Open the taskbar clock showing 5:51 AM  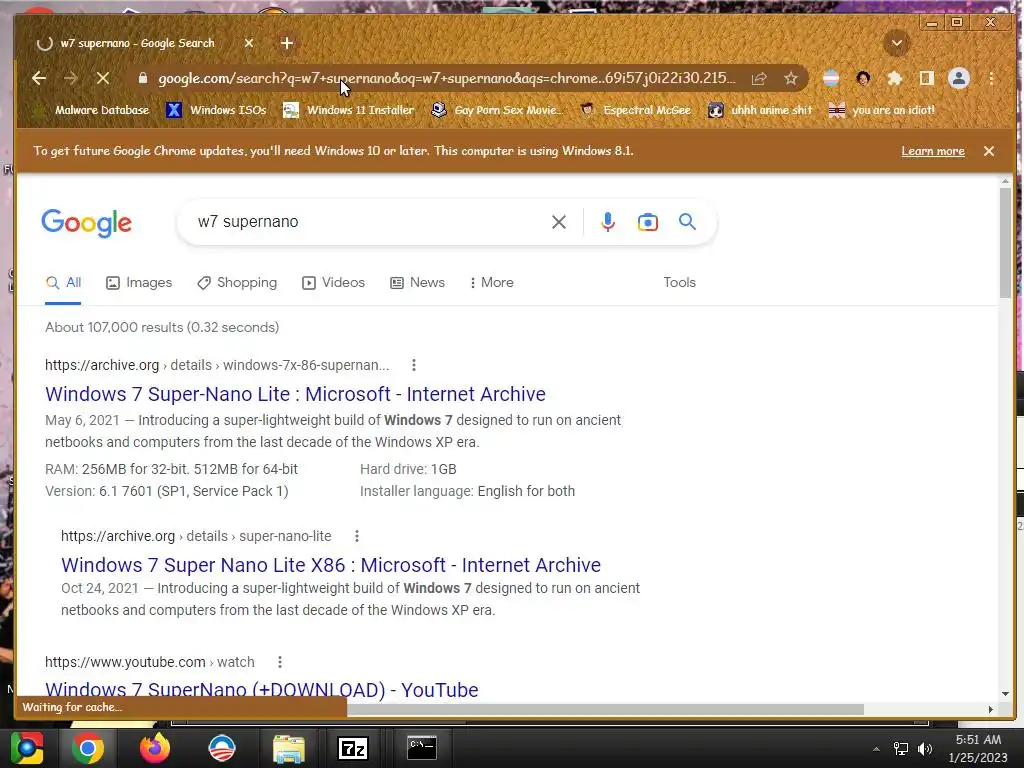(978, 748)
